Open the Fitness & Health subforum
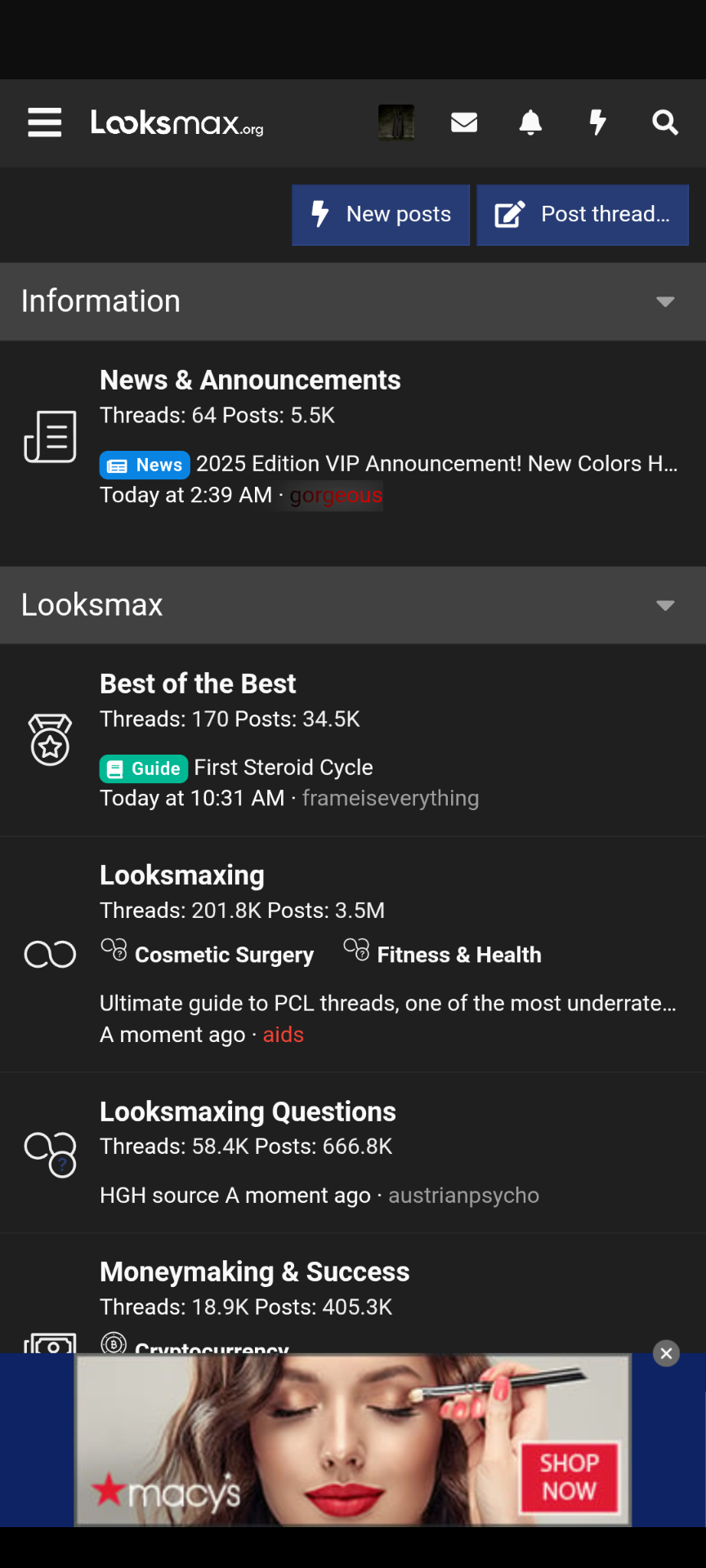The width and height of the screenshot is (706, 1568). (x=458, y=955)
